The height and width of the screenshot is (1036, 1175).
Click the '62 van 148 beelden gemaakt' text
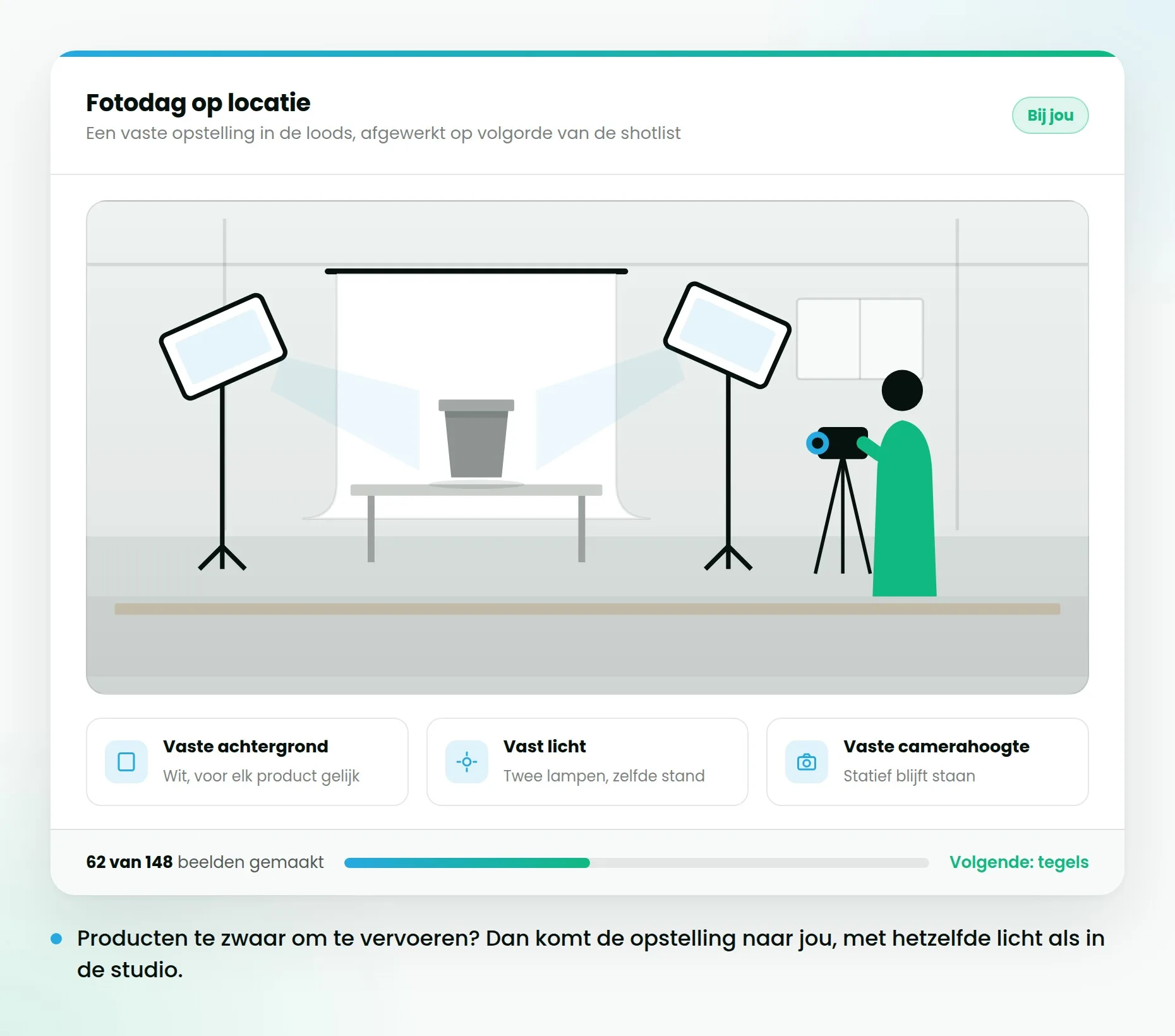pyautogui.click(x=205, y=862)
